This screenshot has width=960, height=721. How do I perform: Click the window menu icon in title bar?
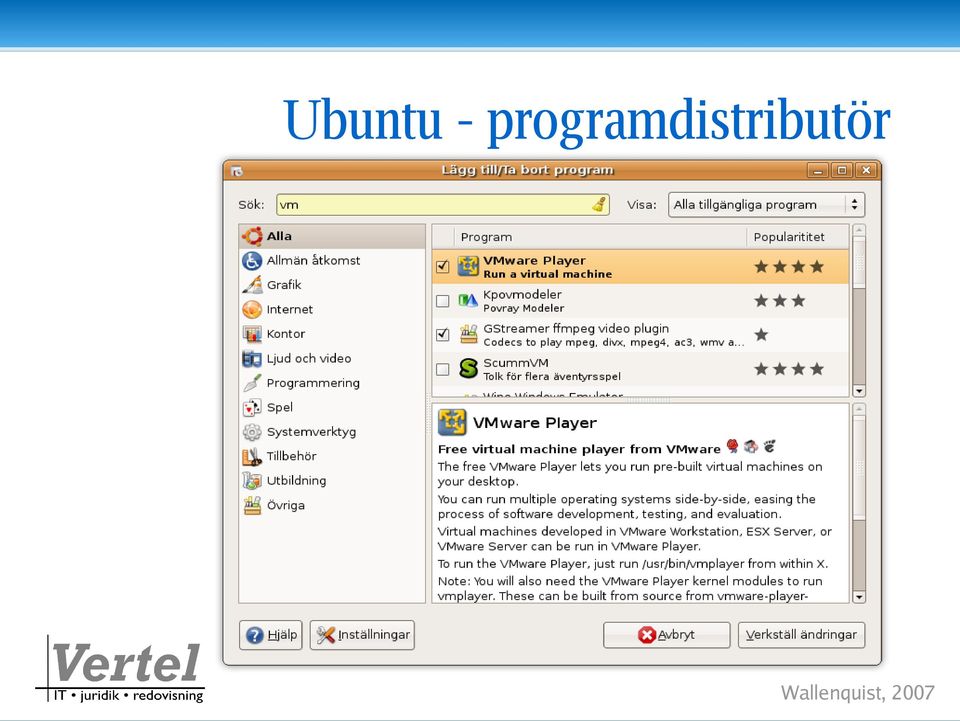[237, 171]
